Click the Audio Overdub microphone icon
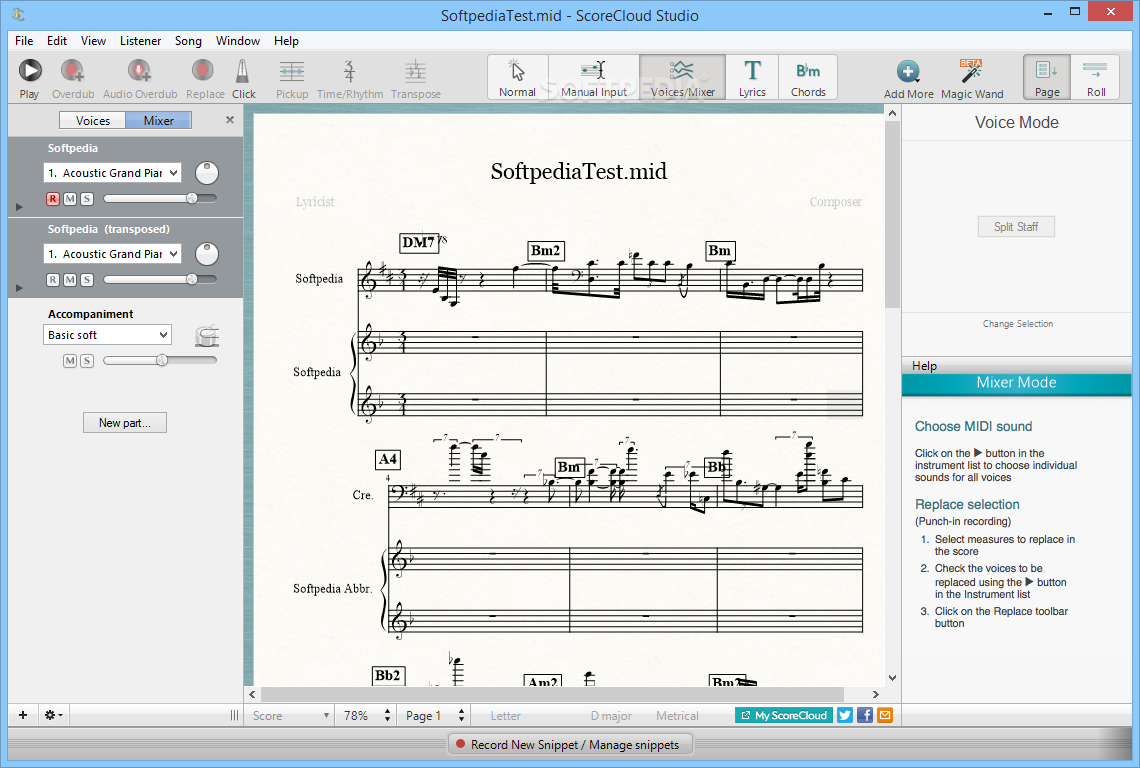The image size is (1140, 768). 140,71
